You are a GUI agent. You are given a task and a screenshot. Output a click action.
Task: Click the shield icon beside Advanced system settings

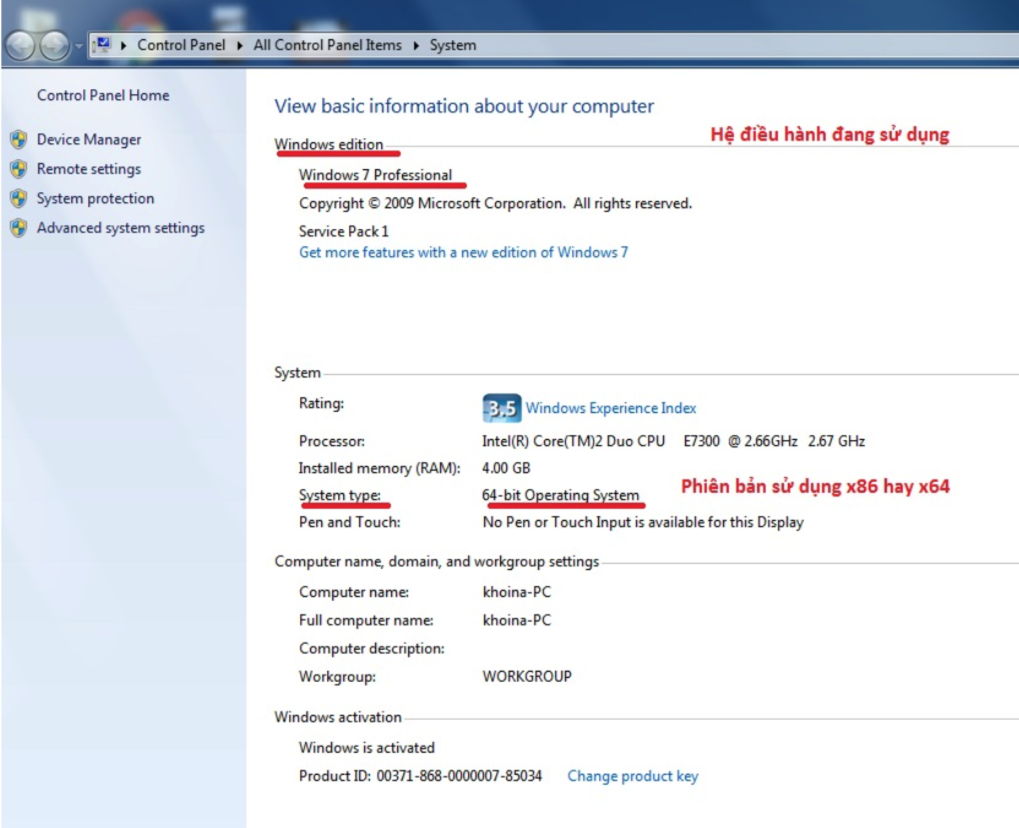[x=19, y=227]
